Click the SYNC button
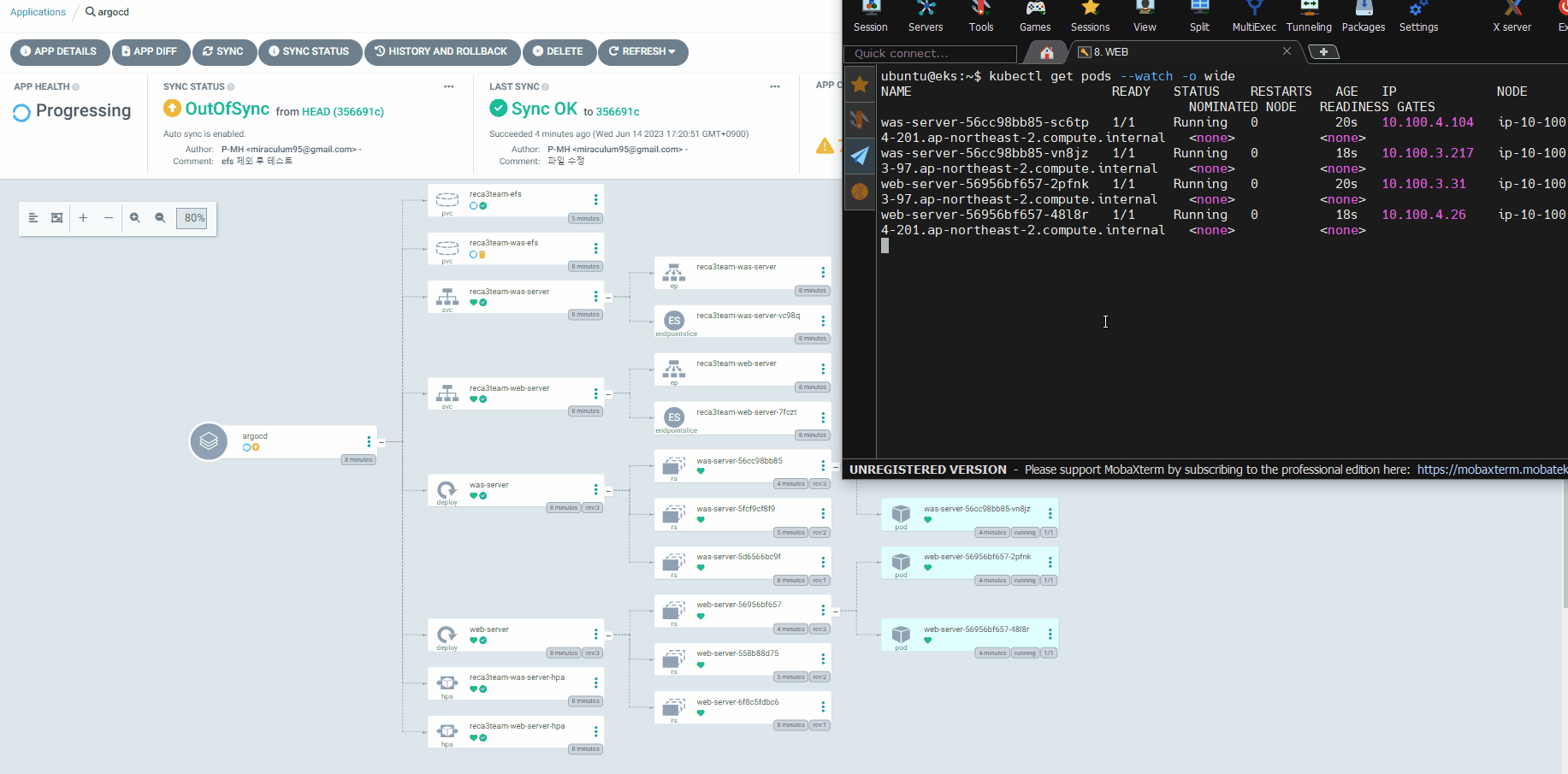Viewport: 1568px width, 774px height. coord(223,51)
